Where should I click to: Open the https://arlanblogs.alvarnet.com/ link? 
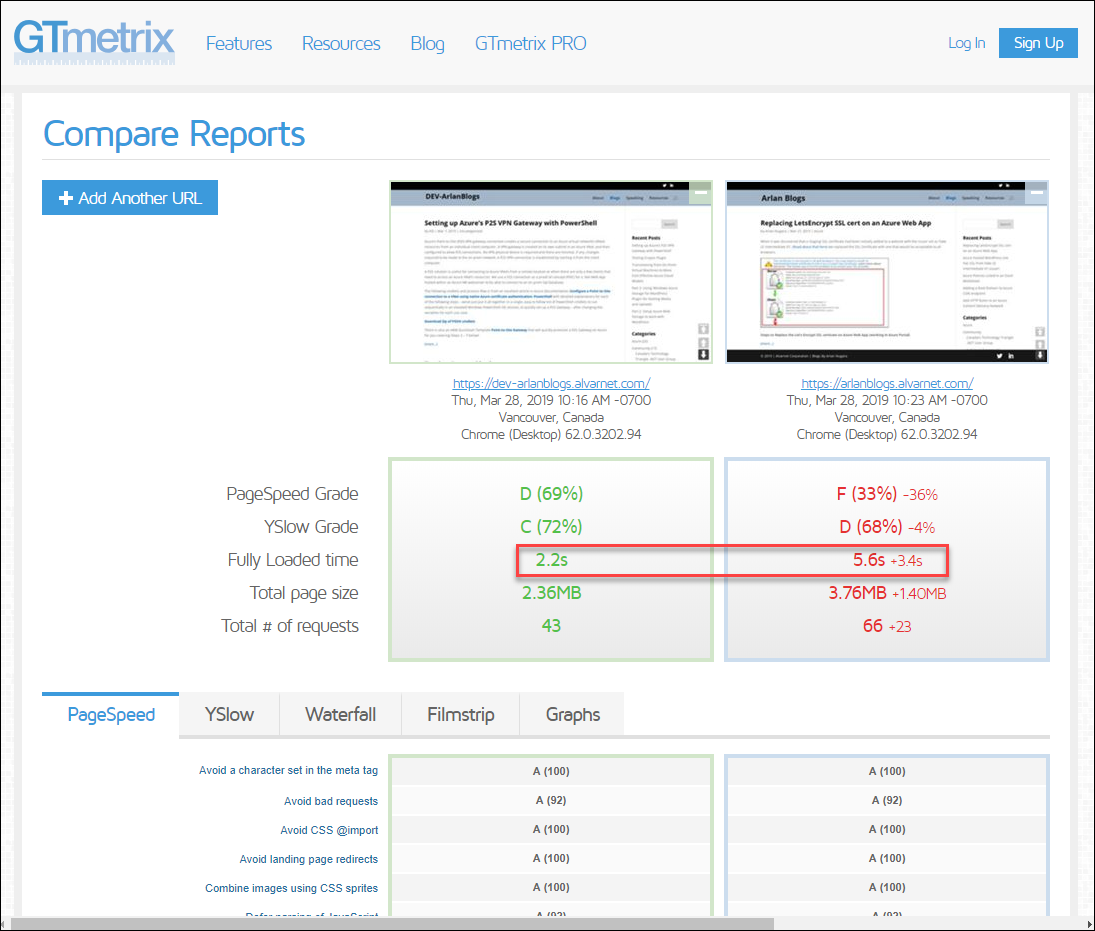(x=887, y=383)
